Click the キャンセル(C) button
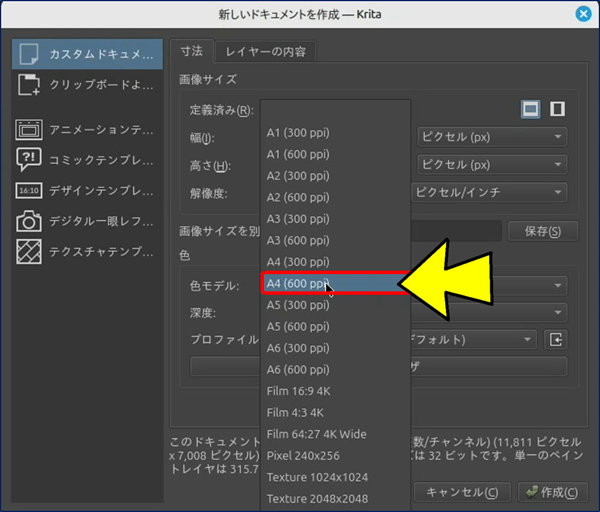Image resolution: width=600 pixels, height=512 pixels. (x=462, y=492)
